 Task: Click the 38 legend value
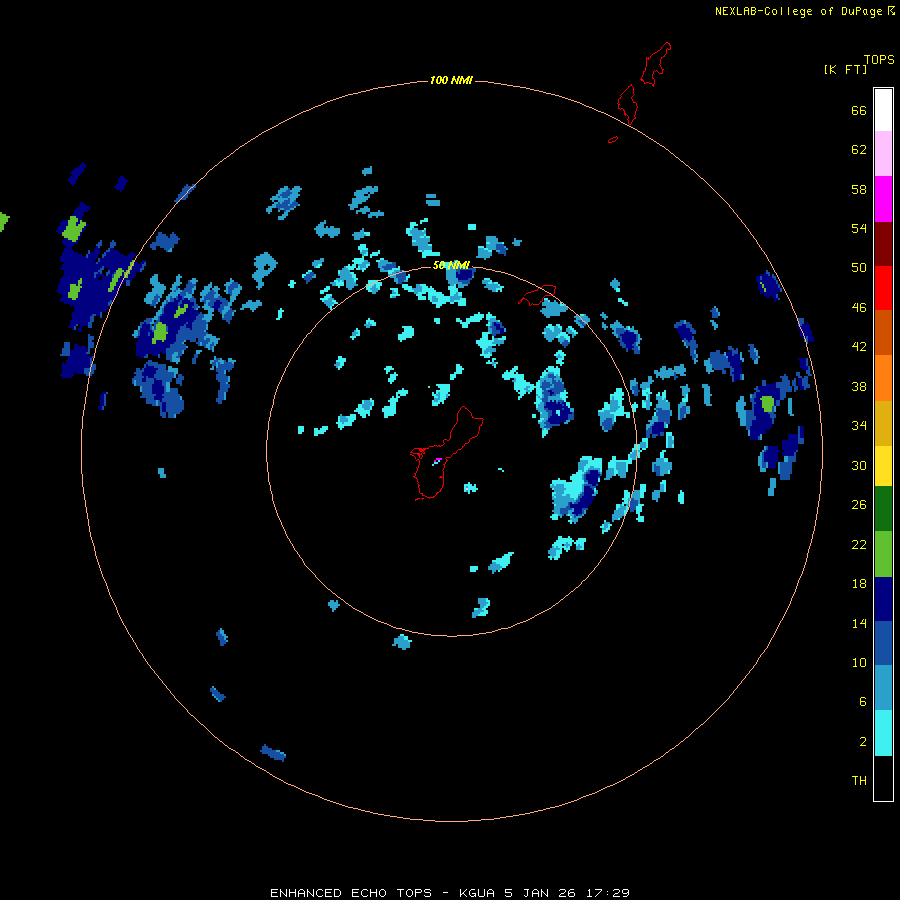[x=859, y=387]
